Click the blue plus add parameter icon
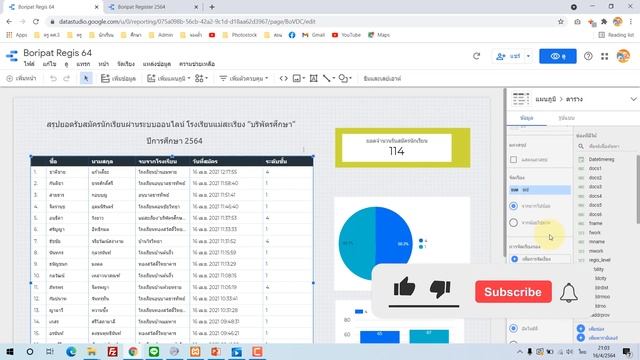The height and width of the screenshot is (360, 640). (581, 338)
